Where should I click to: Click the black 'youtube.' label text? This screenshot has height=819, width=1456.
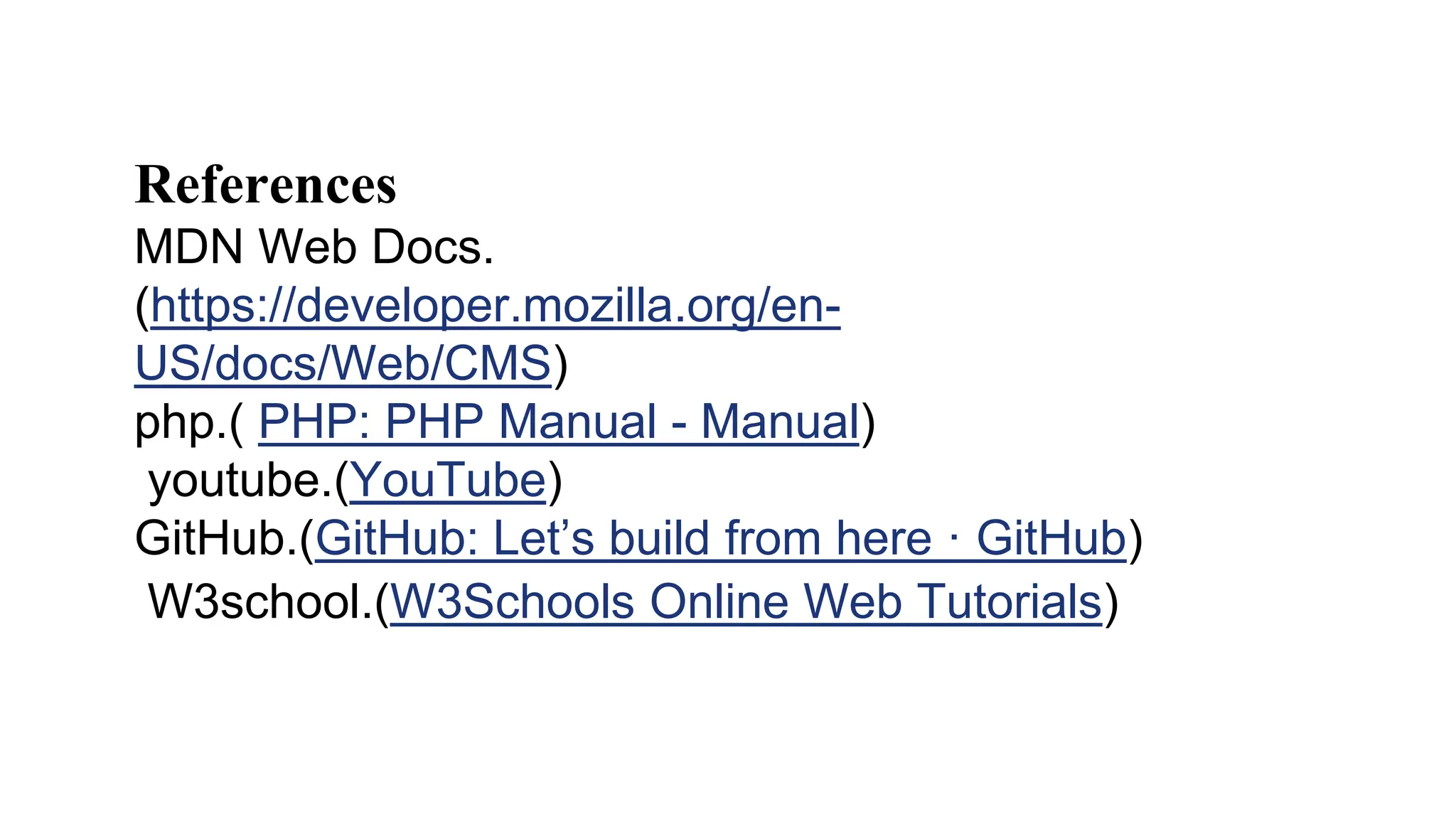240,481
